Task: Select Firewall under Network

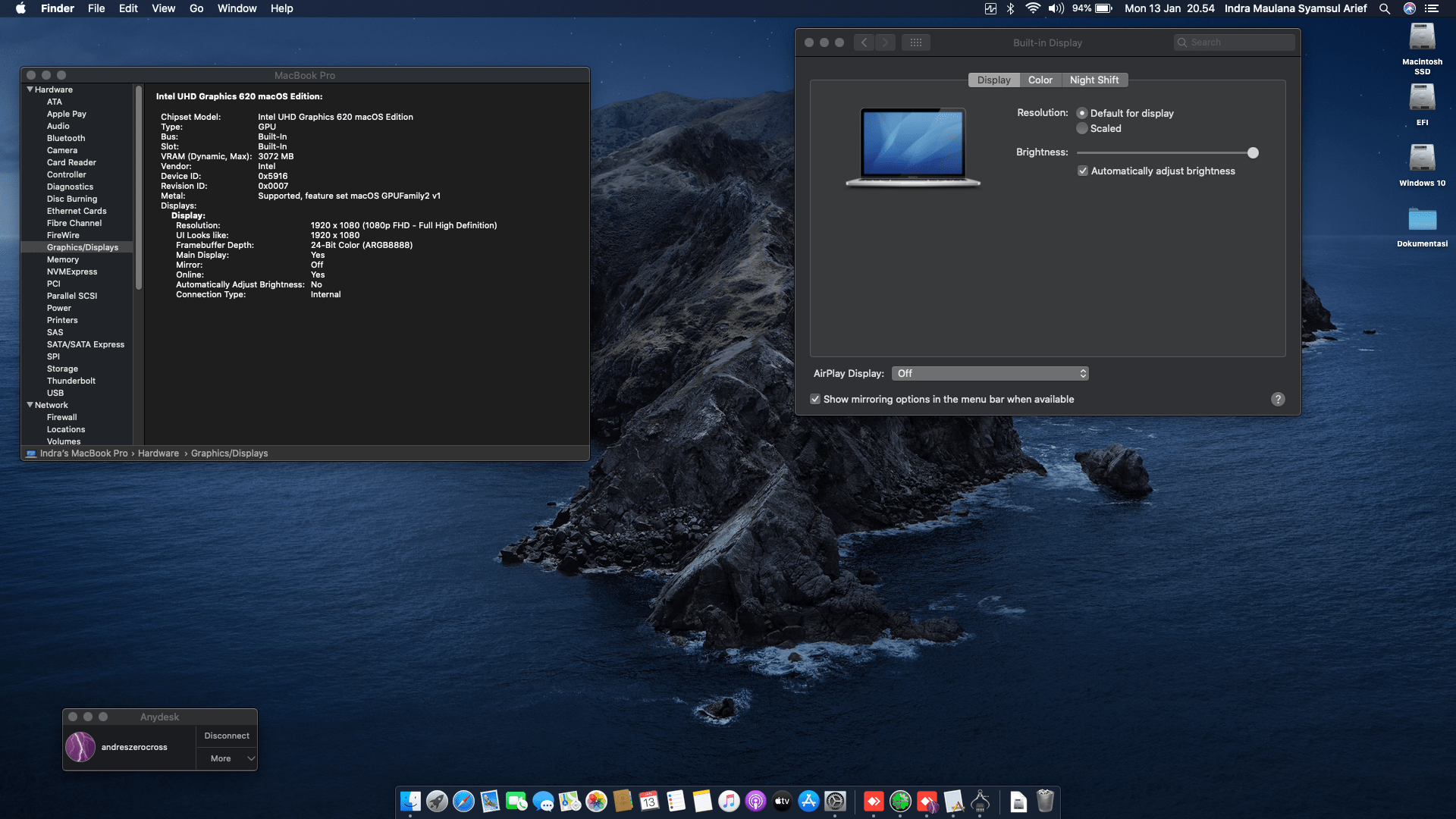Action: [62, 417]
